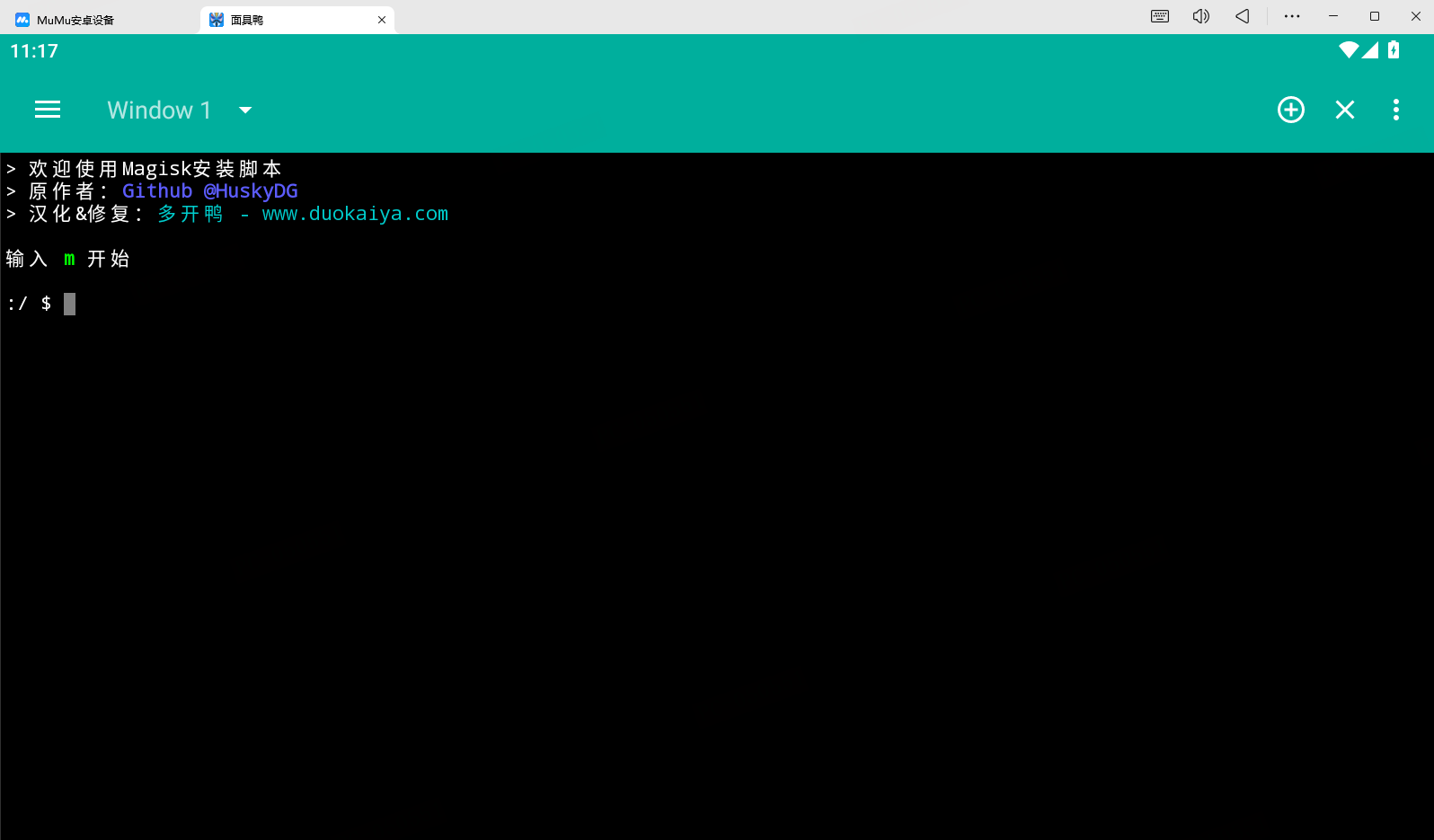Add a new terminal window
This screenshot has height=840, width=1434.
[x=1290, y=110]
